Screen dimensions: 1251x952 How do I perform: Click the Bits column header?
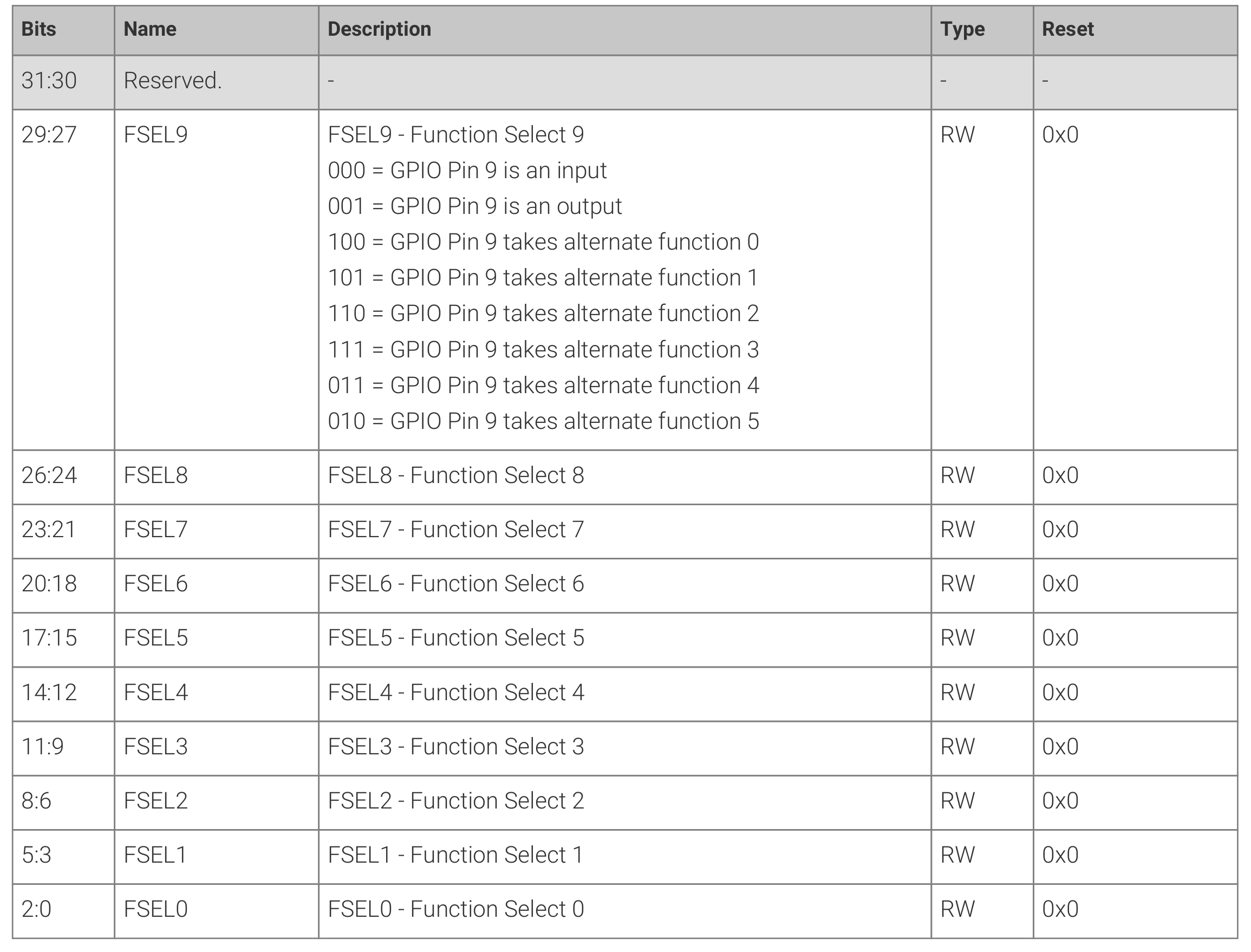pyautogui.click(x=38, y=29)
